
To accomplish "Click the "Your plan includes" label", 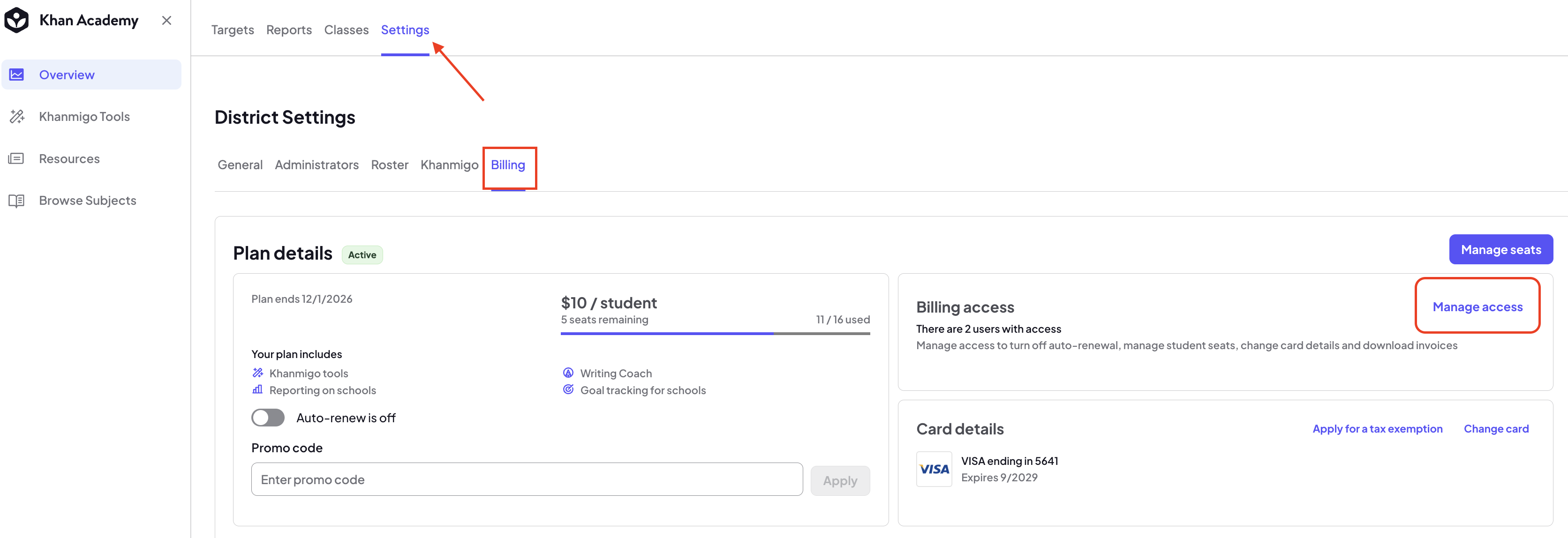I will click(x=296, y=354).
